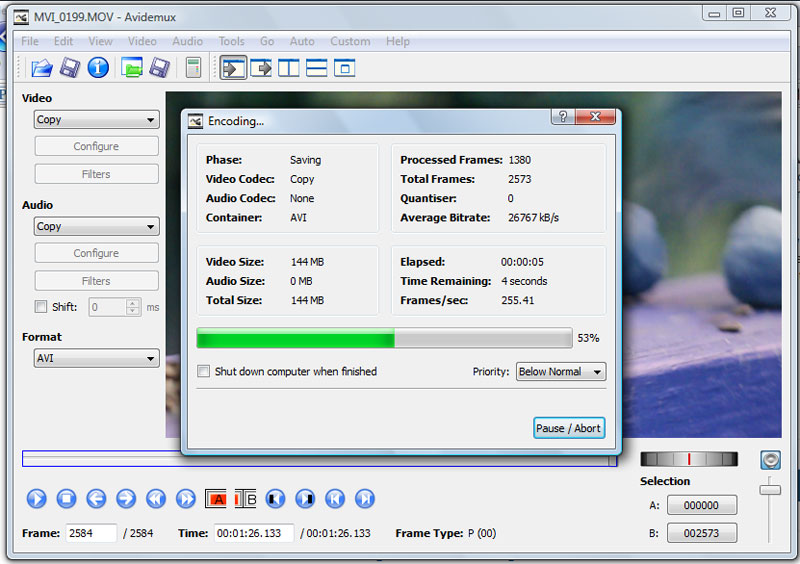Open the Audio menu
Image resolution: width=800 pixels, height=564 pixels.
pos(187,41)
